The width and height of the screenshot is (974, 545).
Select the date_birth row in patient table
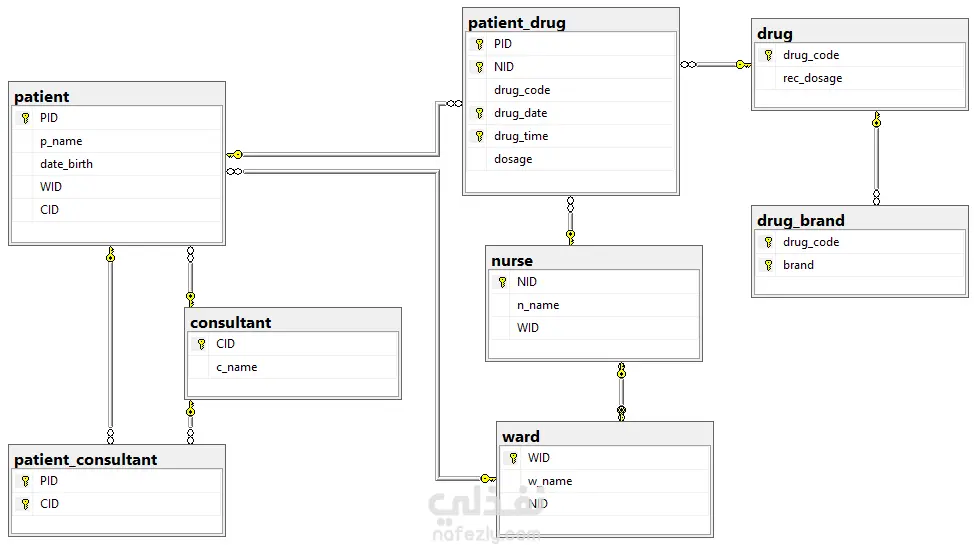point(117,164)
